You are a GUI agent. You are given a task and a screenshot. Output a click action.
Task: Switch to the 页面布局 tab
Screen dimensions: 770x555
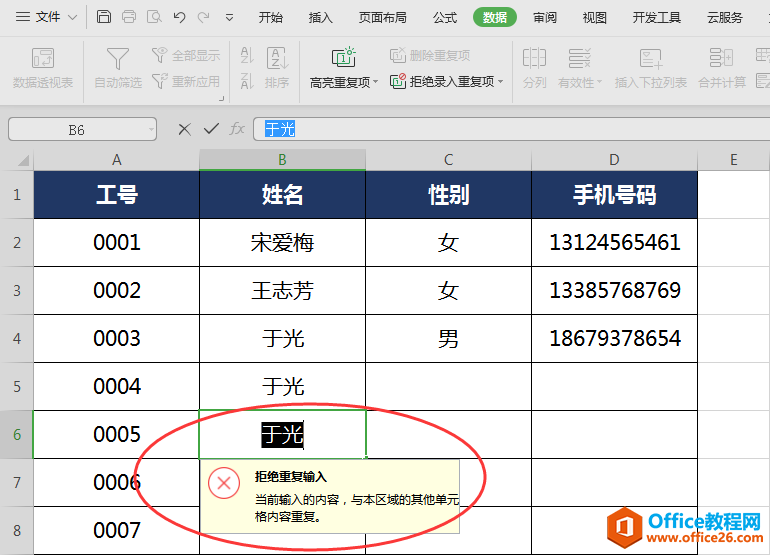[383, 17]
